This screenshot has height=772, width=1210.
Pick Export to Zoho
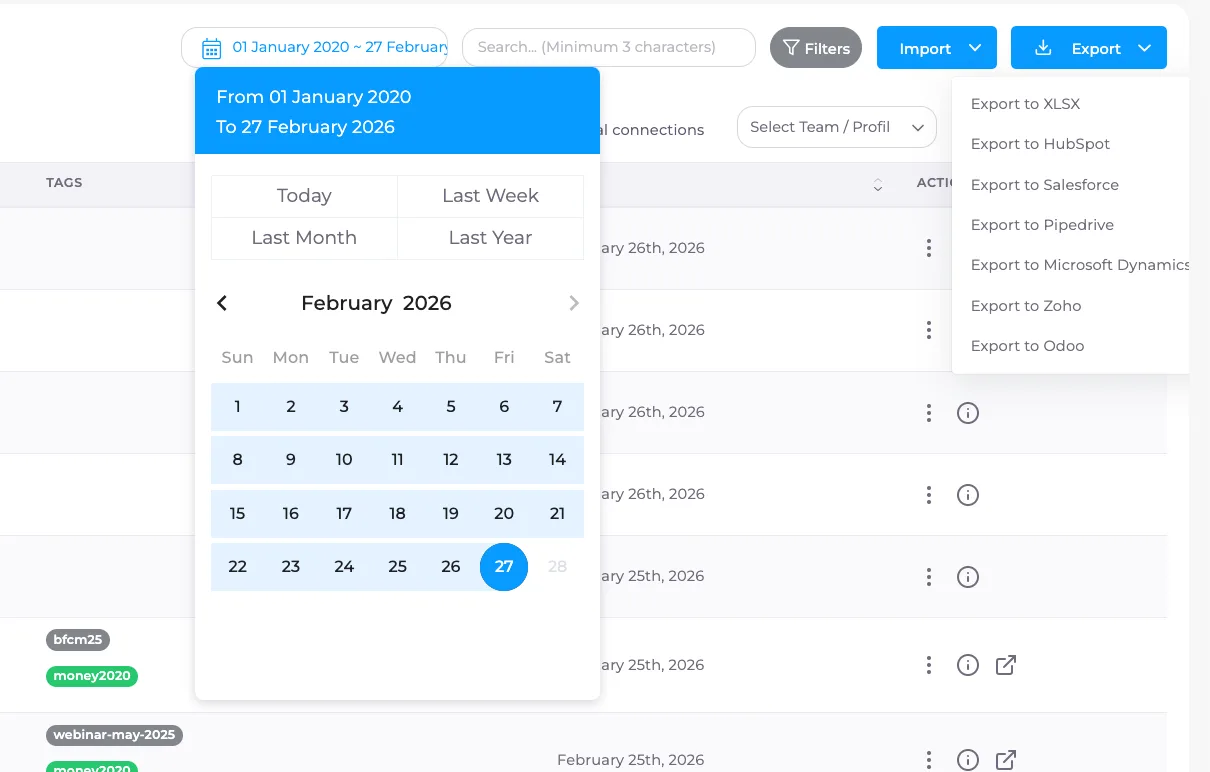click(1026, 306)
